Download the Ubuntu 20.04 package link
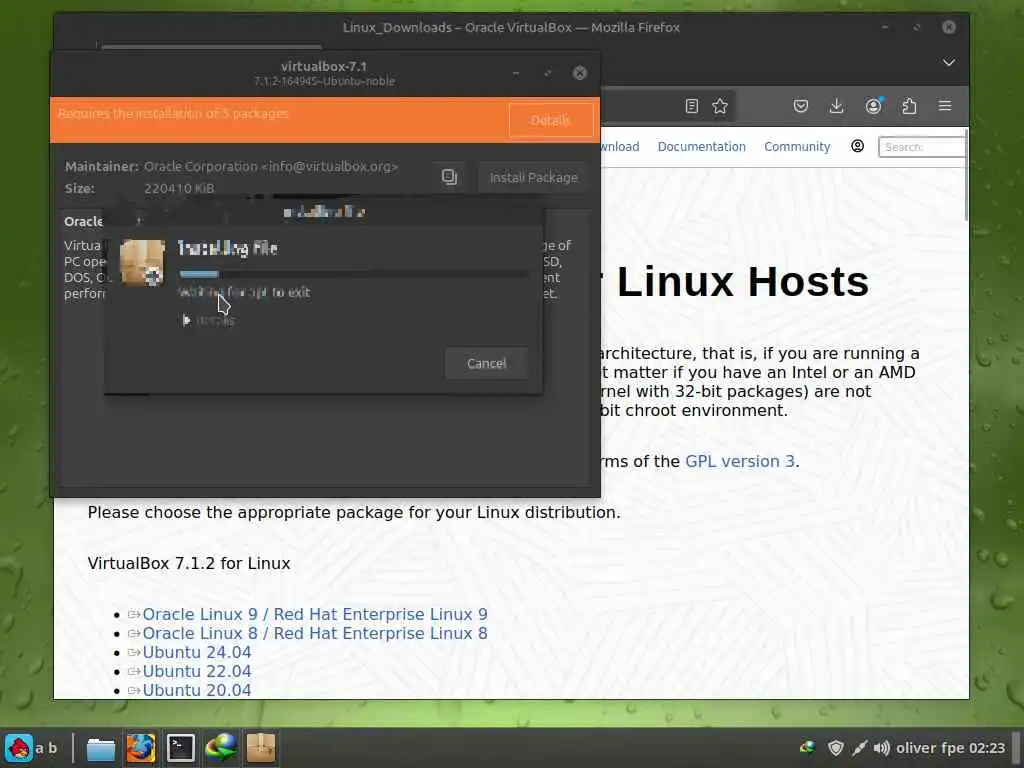 click(x=197, y=690)
